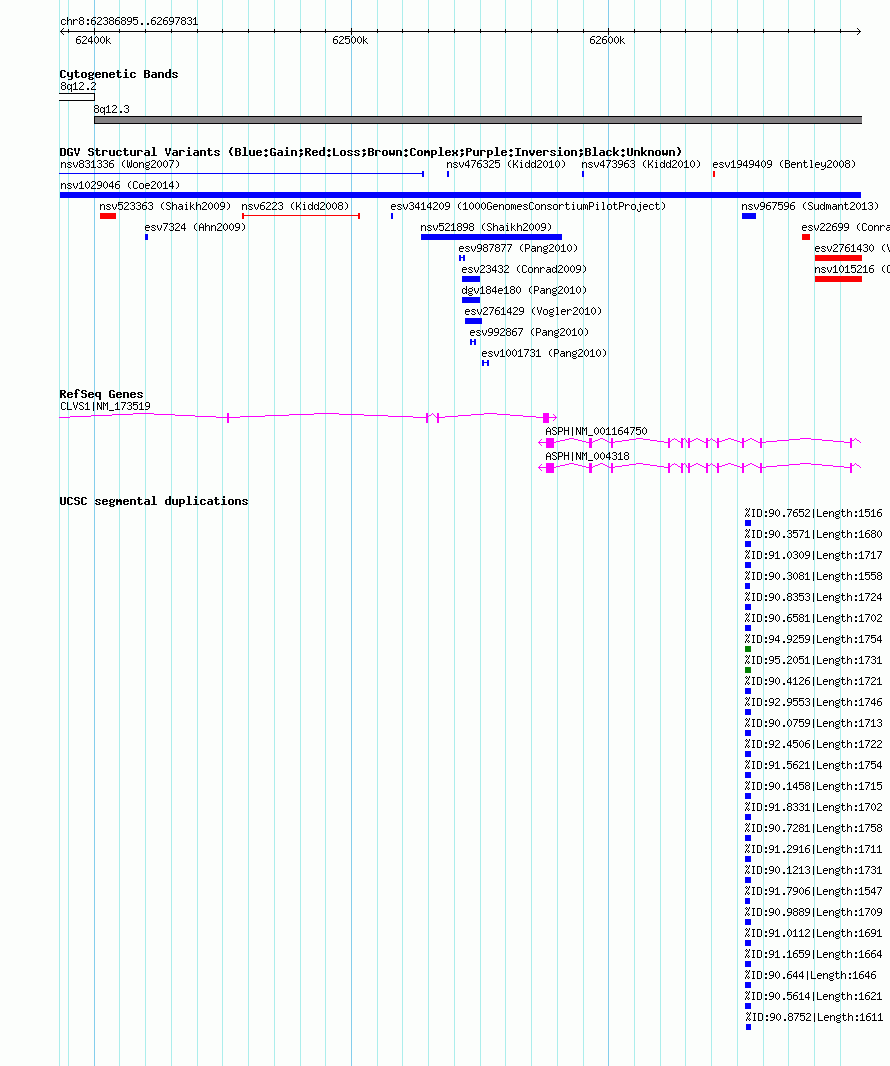Click segmental duplication %ID:90.9889 Length:1709
This screenshot has height=1066, width=890.
813,913
